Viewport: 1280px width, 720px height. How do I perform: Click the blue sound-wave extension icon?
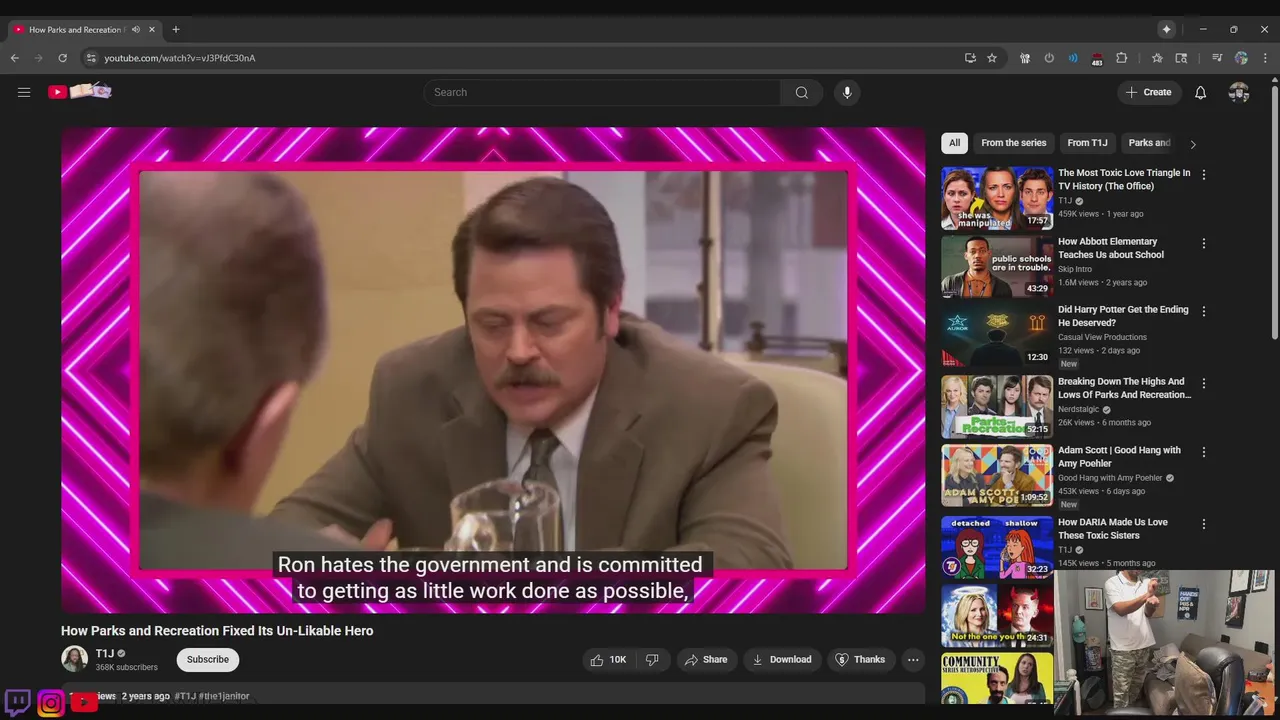(1073, 58)
